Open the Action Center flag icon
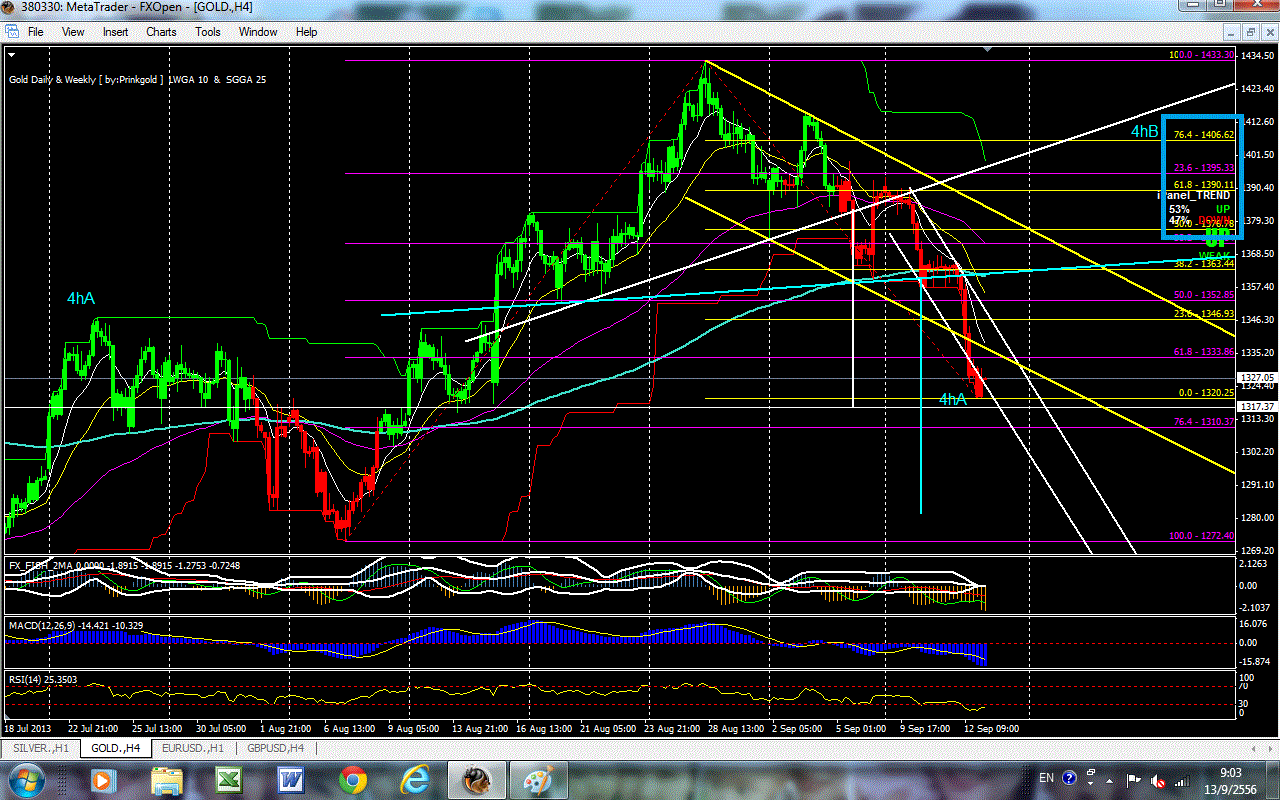Viewport: 1280px width, 800px height. click(1134, 779)
